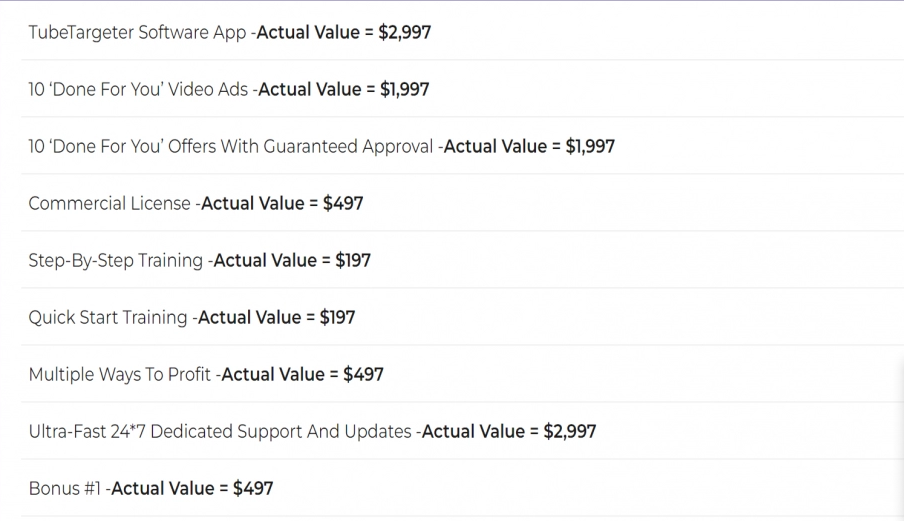Select the $497 price for Multiple Ways To Profit
This screenshot has height=521, width=904.
[x=363, y=374]
